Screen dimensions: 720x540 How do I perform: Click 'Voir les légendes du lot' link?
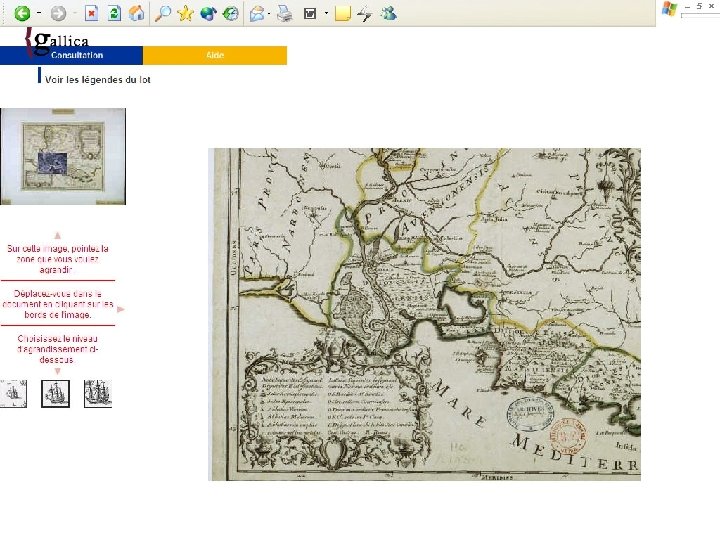(97, 79)
